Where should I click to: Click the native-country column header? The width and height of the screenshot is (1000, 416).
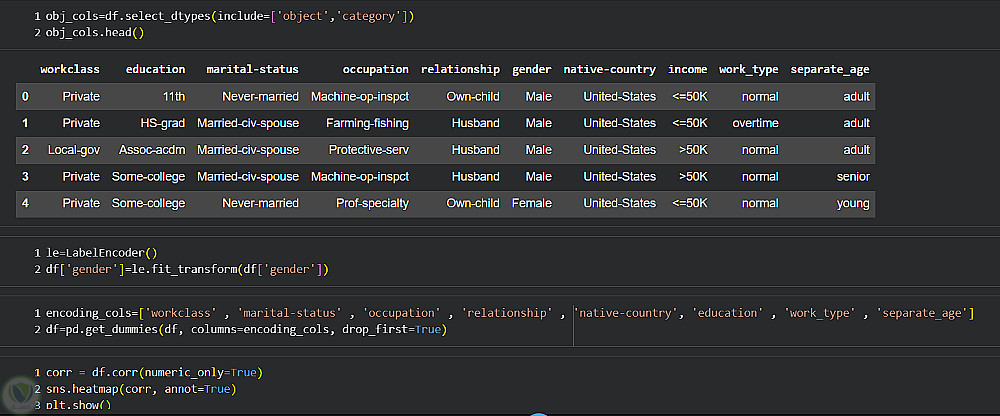click(609, 70)
